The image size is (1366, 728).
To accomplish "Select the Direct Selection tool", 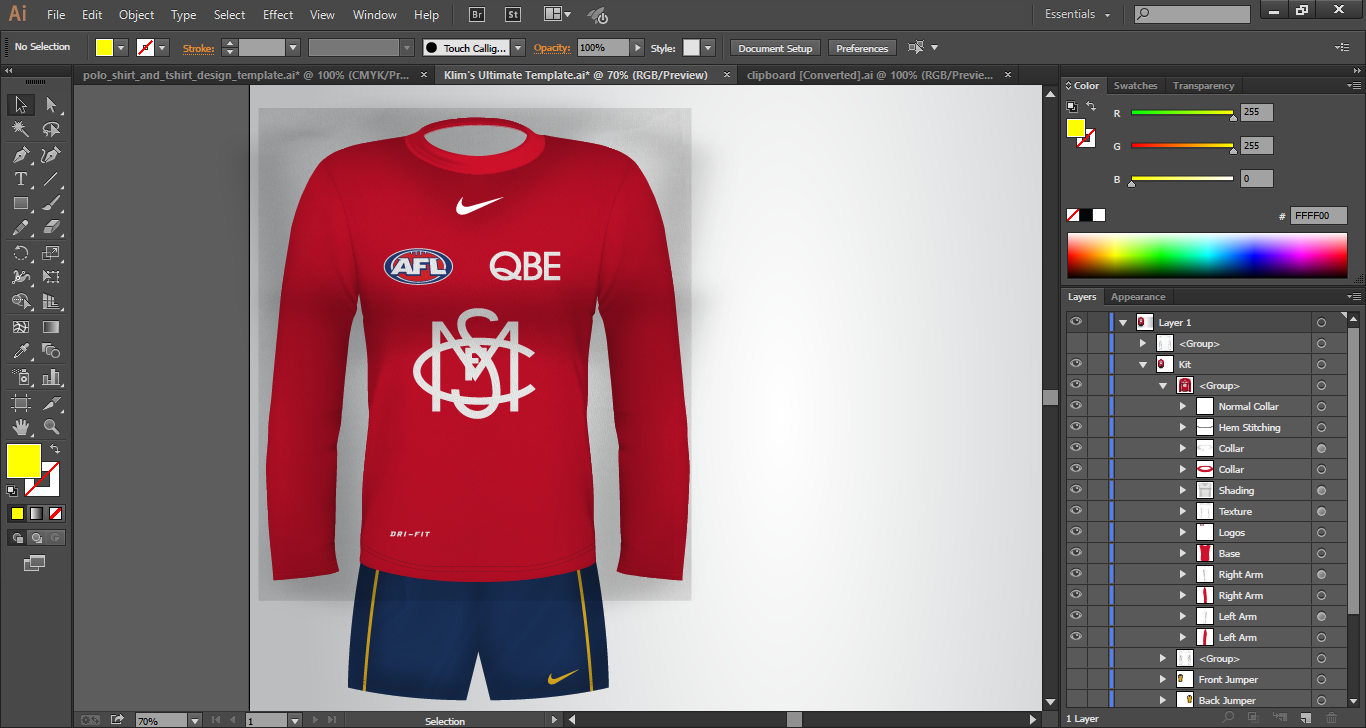I will pyautogui.click(x=51, y=105).
